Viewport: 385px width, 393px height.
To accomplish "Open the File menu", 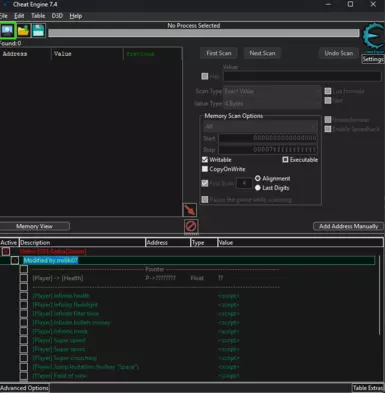I will click(4, 16).
